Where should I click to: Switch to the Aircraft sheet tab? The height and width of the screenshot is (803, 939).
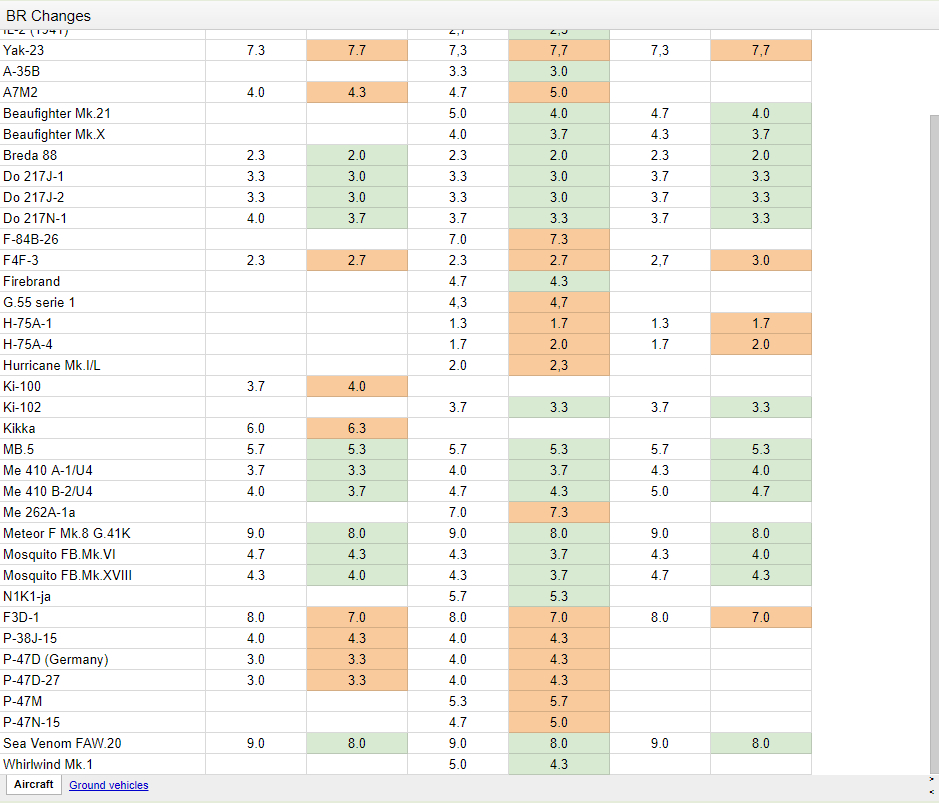coord(34,785)
